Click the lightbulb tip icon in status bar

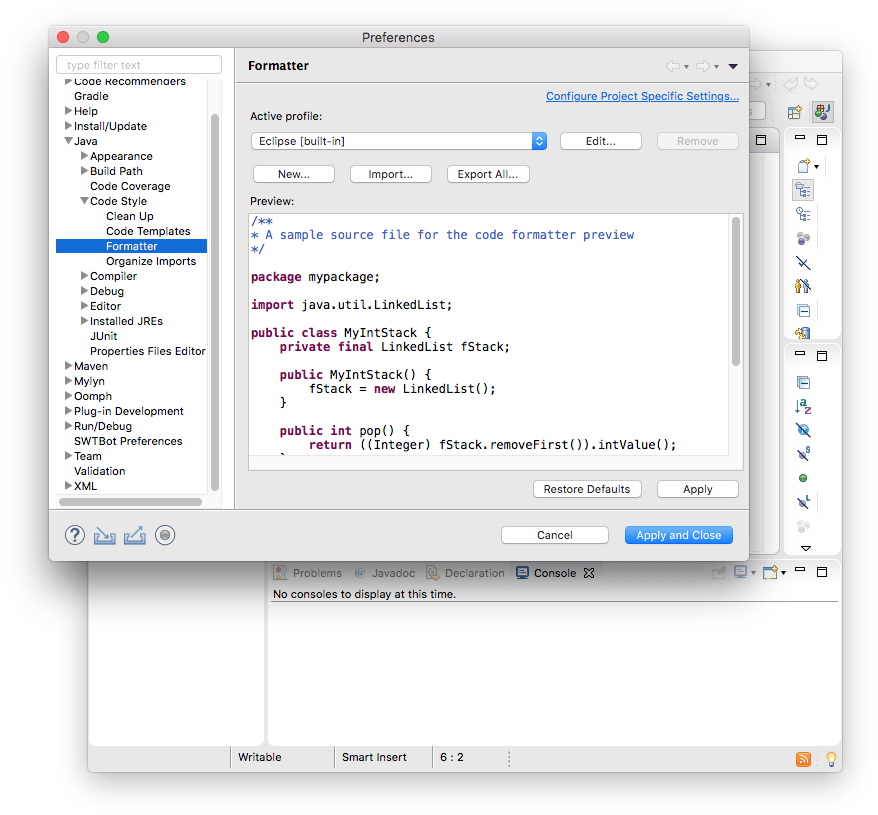832,759
